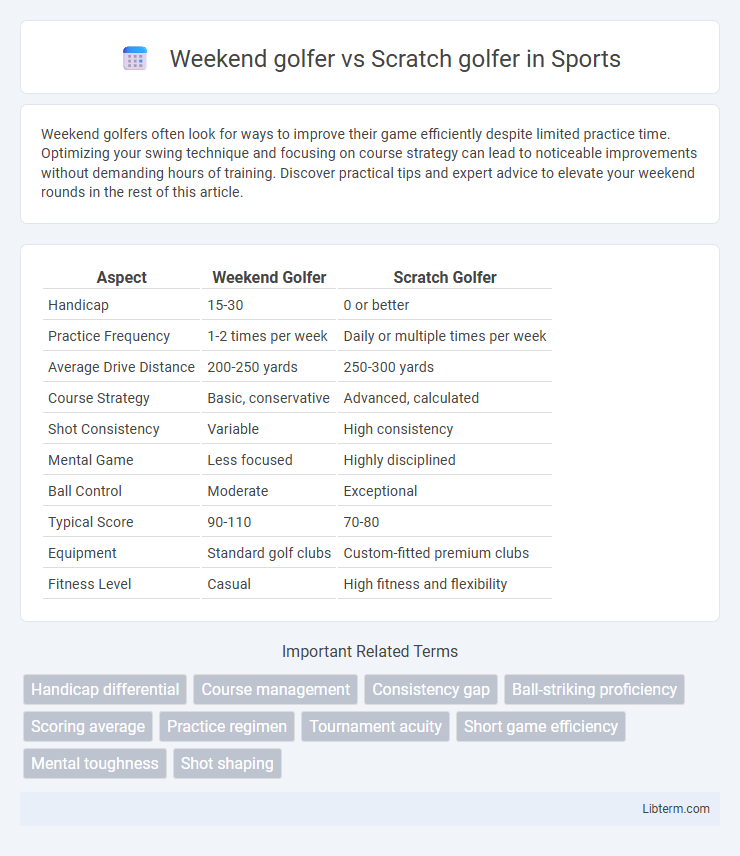
Task: Click the Scratch Golfer column header
Action: click(445, 277)
